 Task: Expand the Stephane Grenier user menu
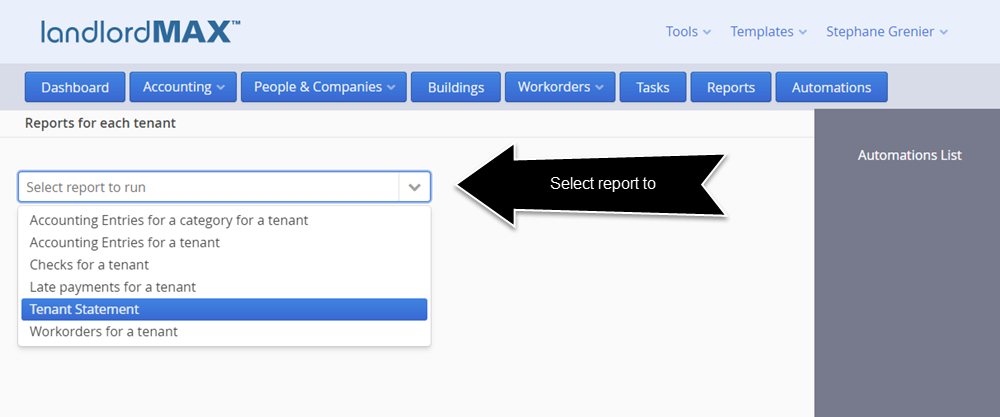[x=886, y=31]
